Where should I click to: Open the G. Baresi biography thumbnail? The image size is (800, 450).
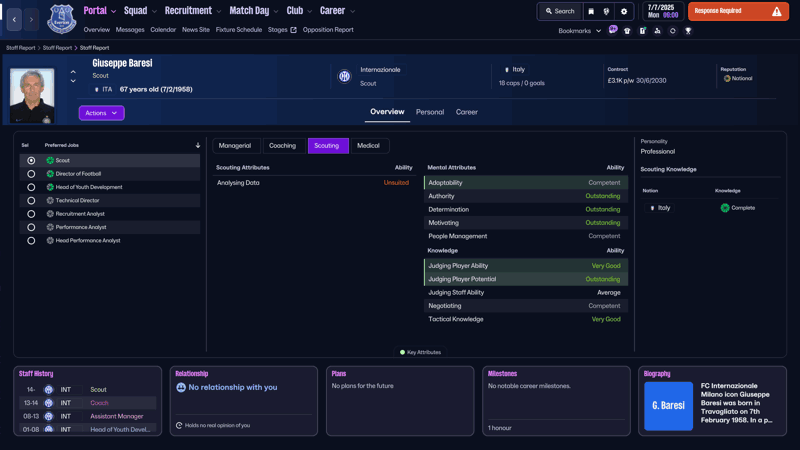click(668, 406)
